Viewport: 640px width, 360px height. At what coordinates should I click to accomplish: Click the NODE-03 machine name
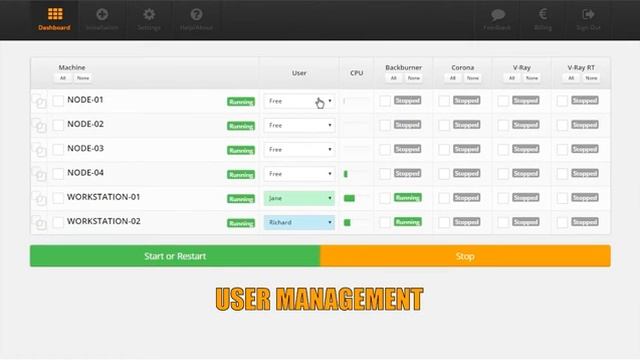[85, 148]
